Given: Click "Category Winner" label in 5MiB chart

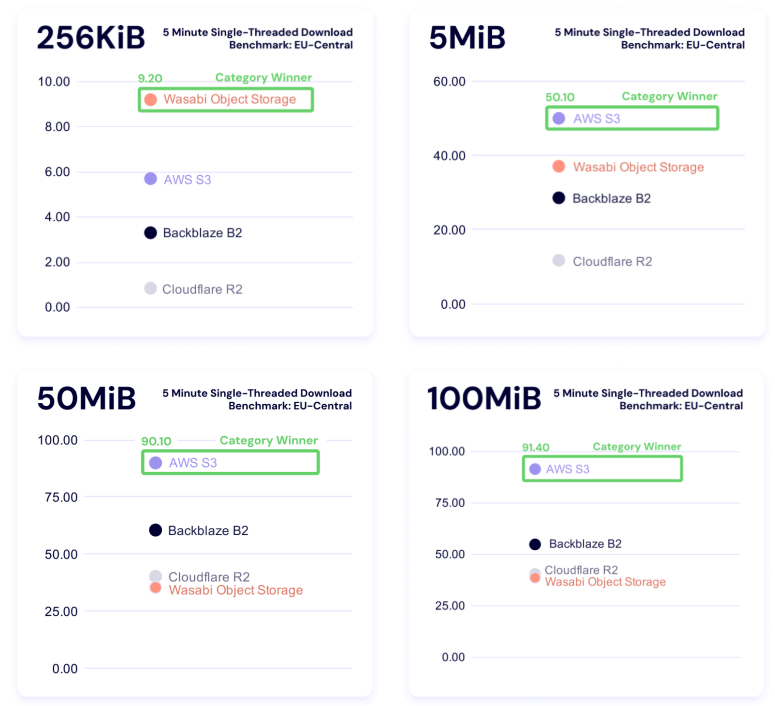Looking at the screenshot, I should point(669,97).
